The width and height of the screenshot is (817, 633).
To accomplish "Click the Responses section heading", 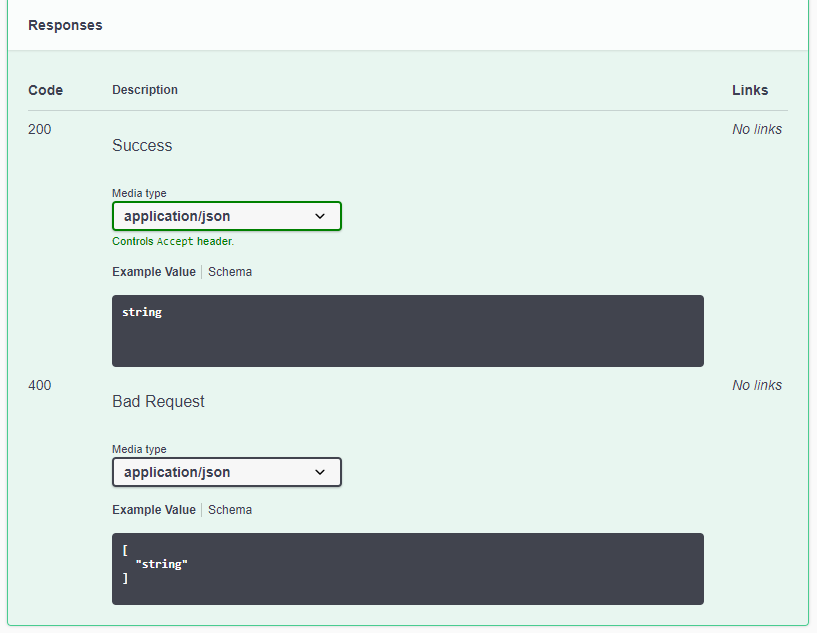I will (x=65, y=25).
